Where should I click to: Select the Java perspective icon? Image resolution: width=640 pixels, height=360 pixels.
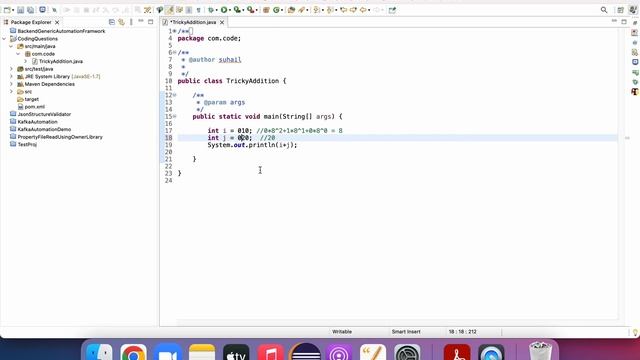pos(633,10)
